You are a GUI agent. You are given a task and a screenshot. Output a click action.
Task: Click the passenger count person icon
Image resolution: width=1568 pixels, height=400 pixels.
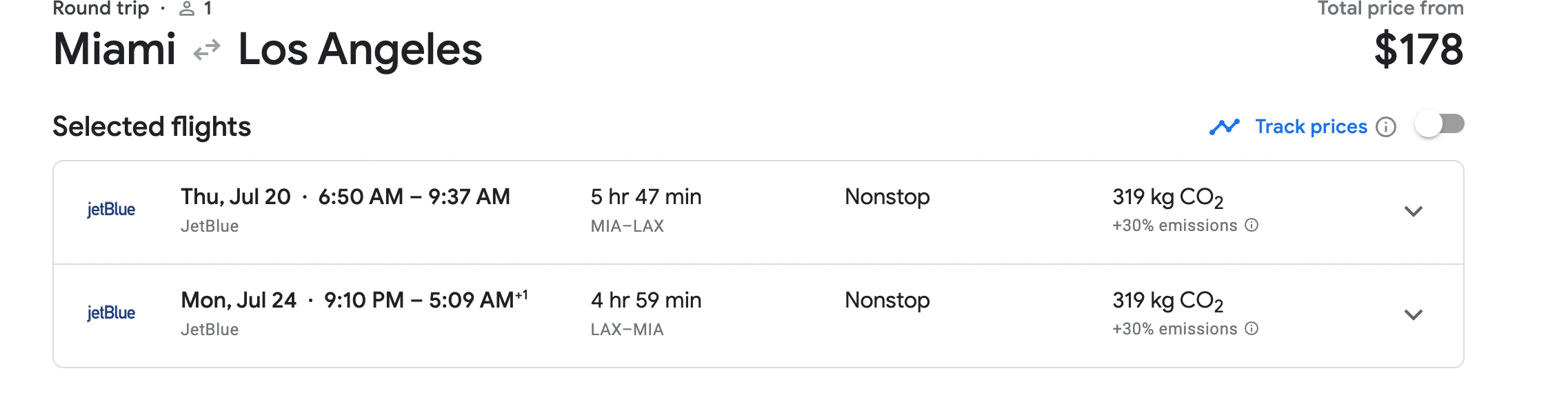tap(187, 9)
